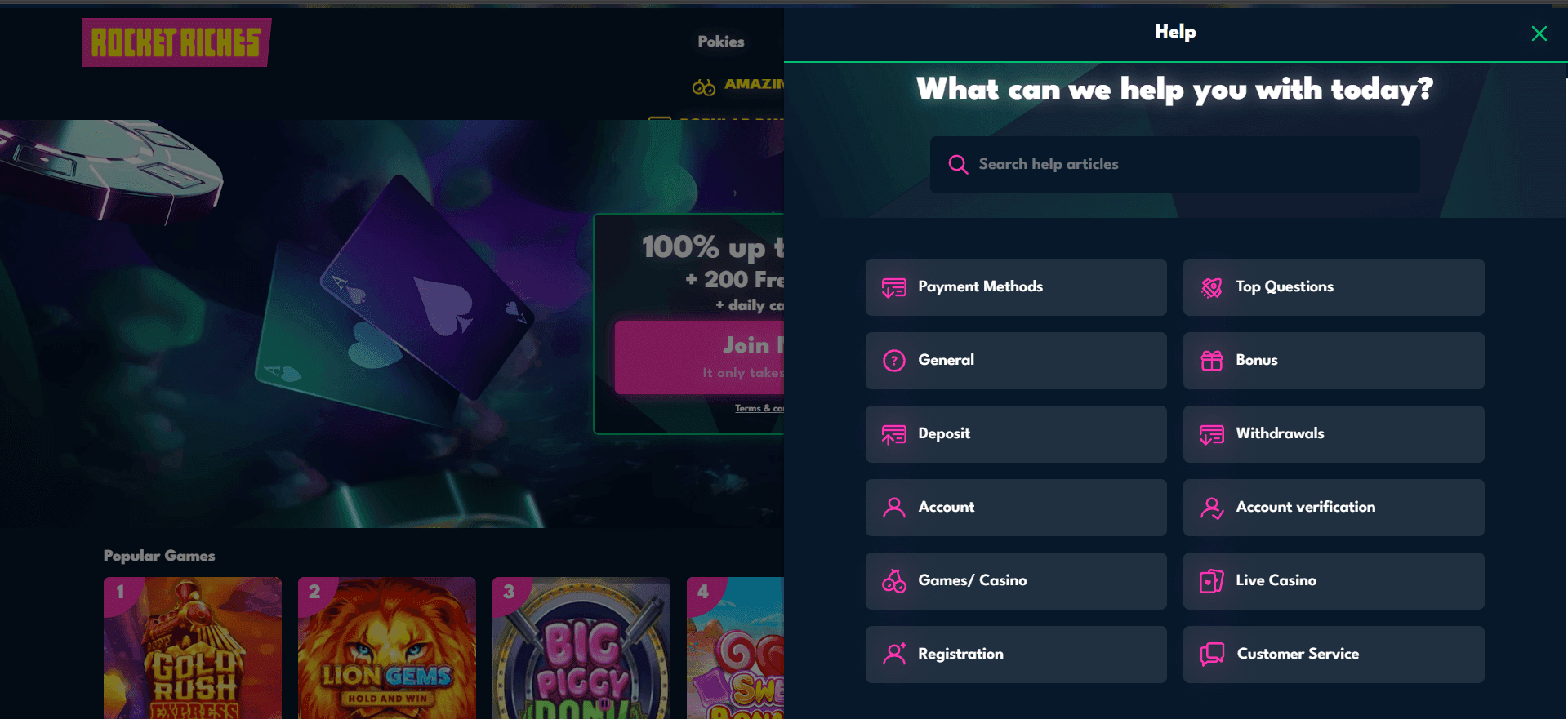
Task: Open the Account help category
Action: tap(1016, 508)
